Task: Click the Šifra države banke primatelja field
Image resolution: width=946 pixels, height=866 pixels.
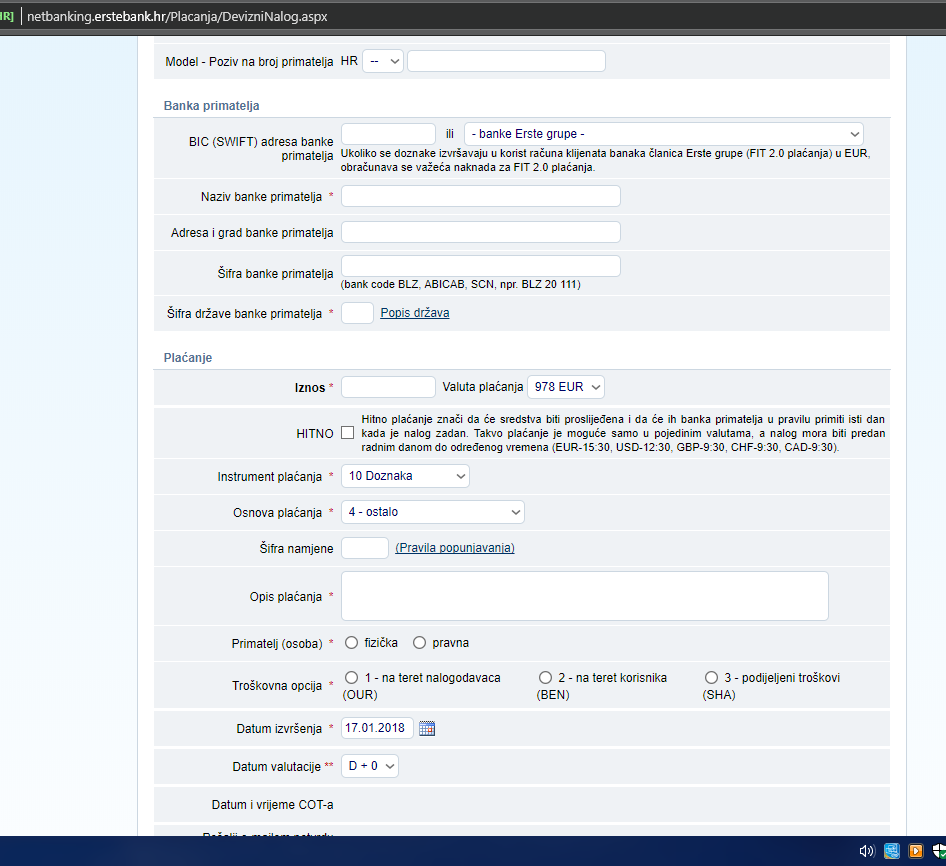Action: [x=357, y=313]
